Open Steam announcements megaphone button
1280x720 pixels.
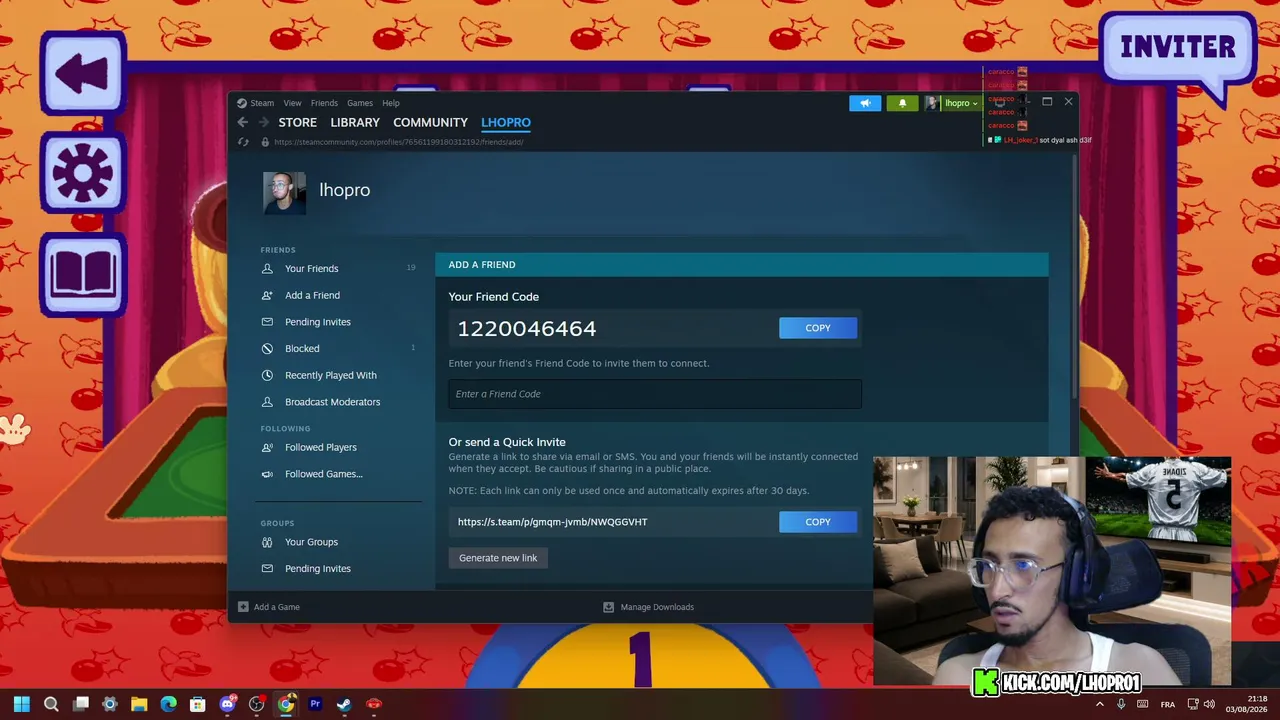pyautogui.click(x=865, y=103)
